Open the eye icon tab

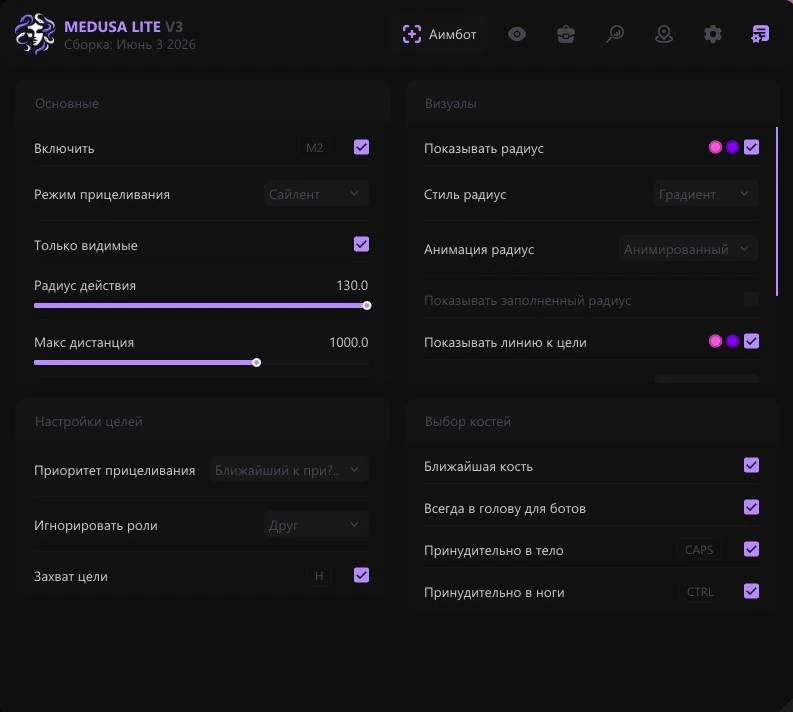(x=517, y=34)
